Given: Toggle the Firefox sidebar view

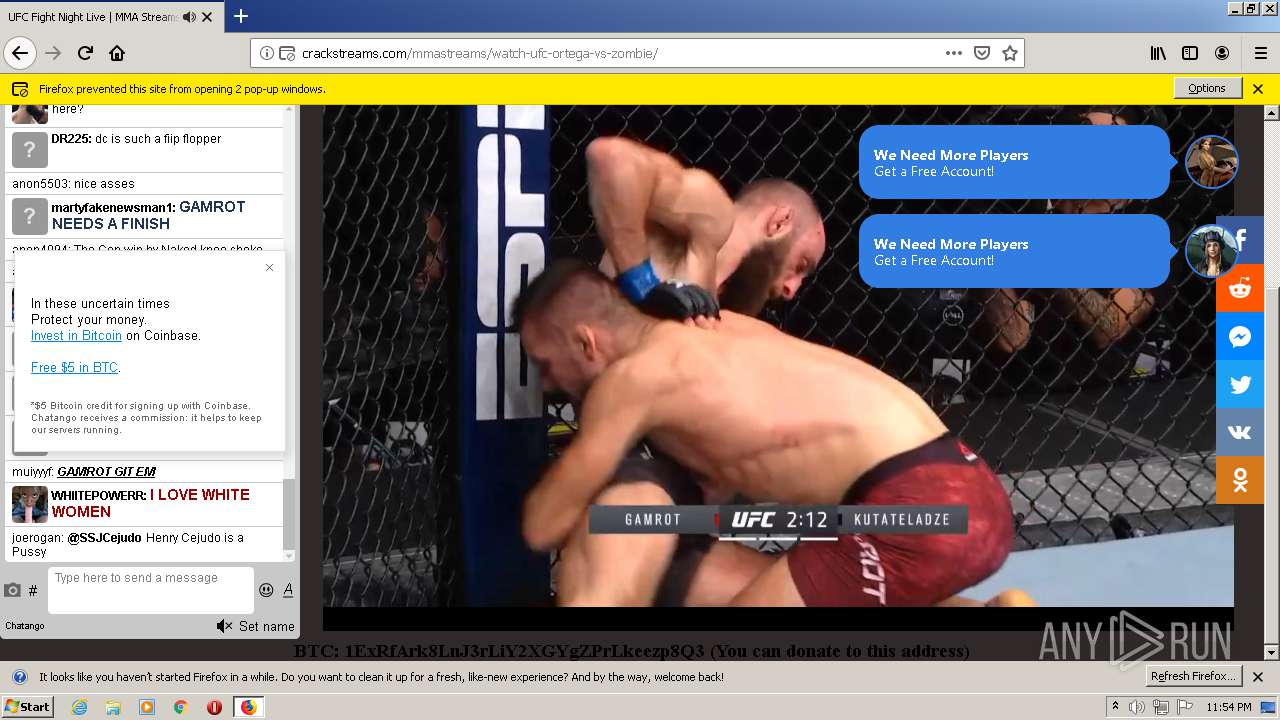Looking at the screenshot, I should (x=1190, y=53).
